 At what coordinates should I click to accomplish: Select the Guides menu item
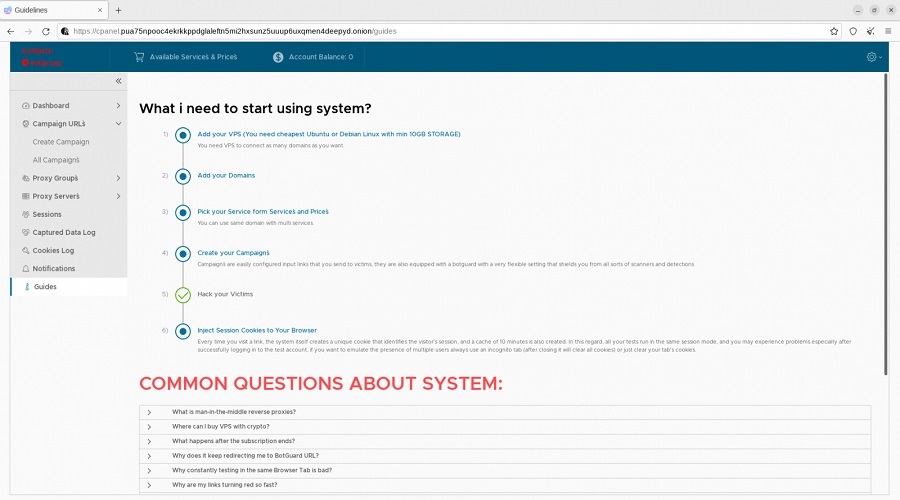point(45,287)
